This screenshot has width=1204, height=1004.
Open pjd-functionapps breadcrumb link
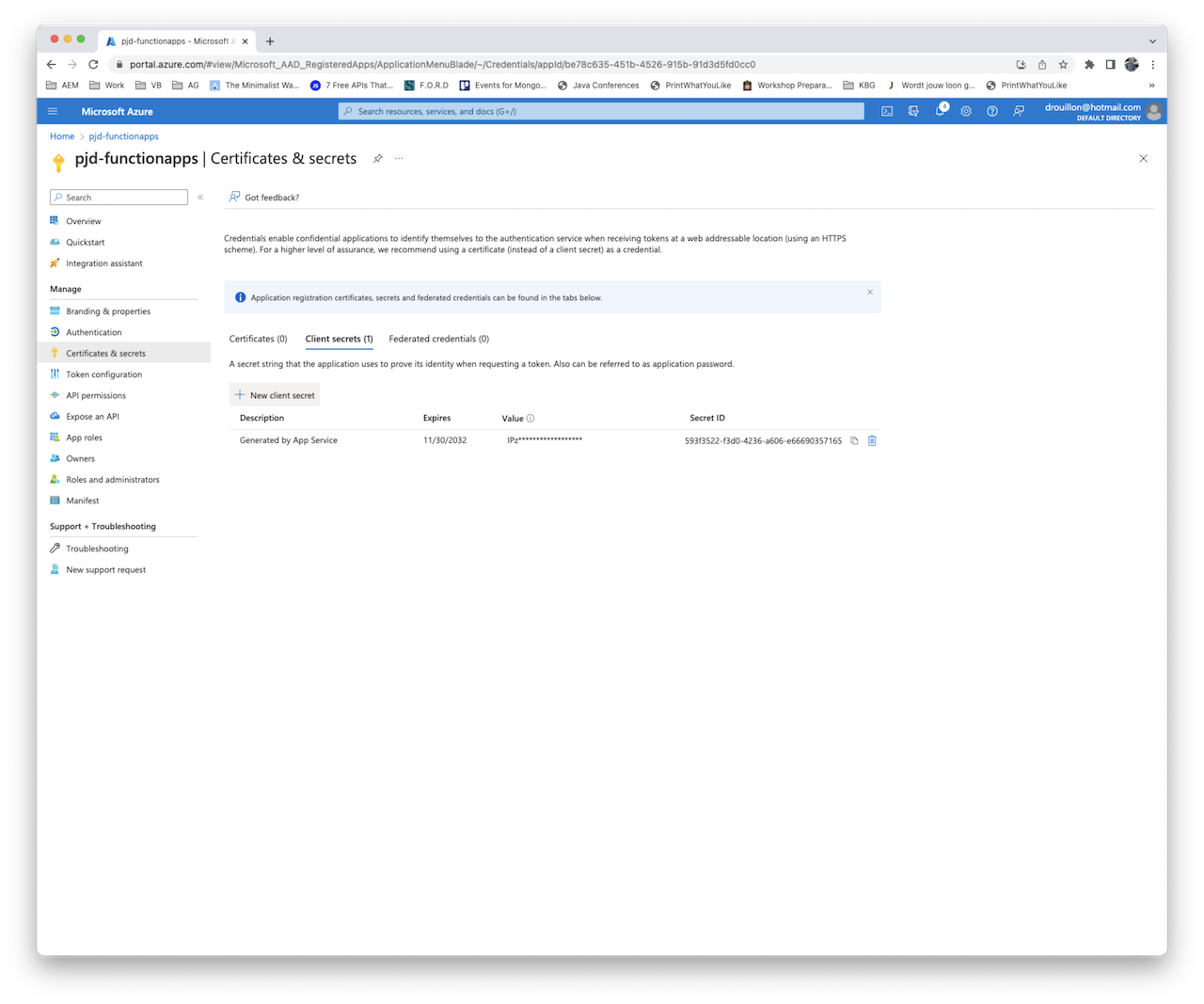tap(124, 136)
